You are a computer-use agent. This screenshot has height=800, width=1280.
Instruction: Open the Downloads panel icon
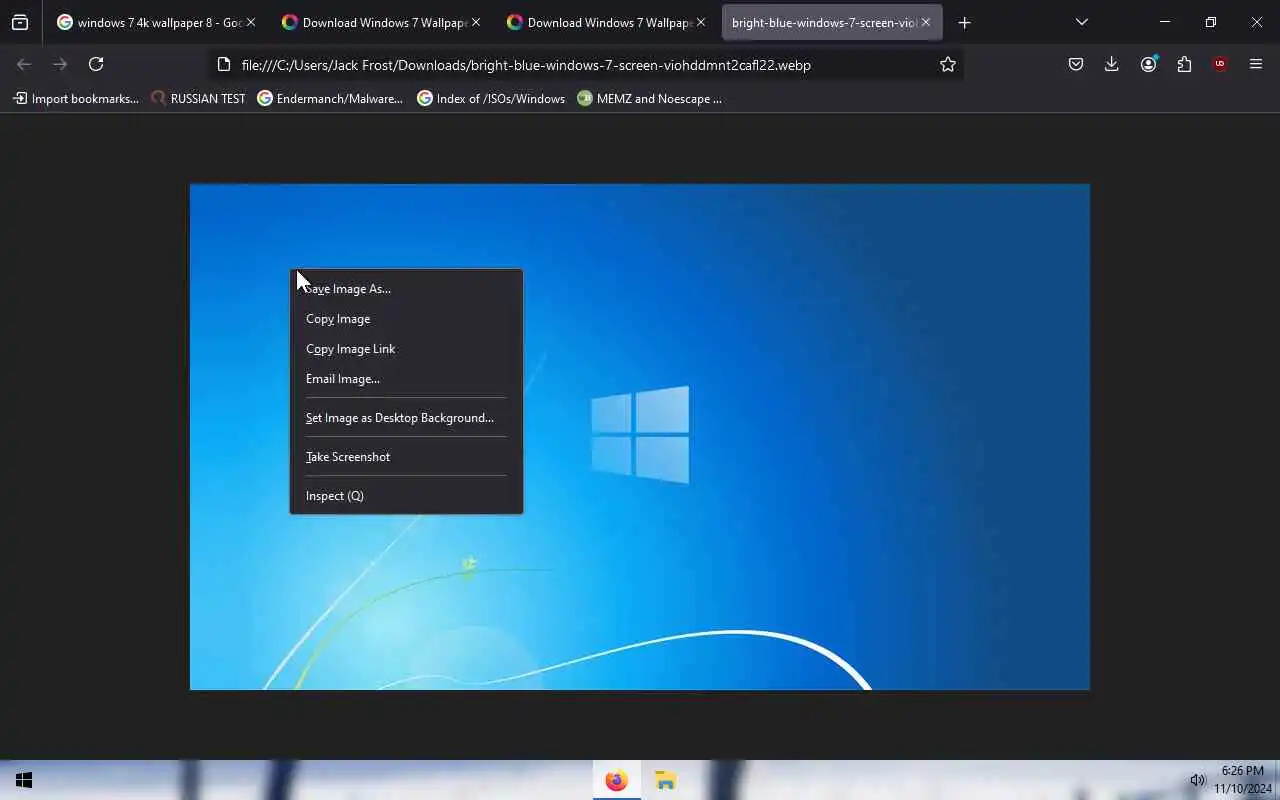click(1112, 64)
